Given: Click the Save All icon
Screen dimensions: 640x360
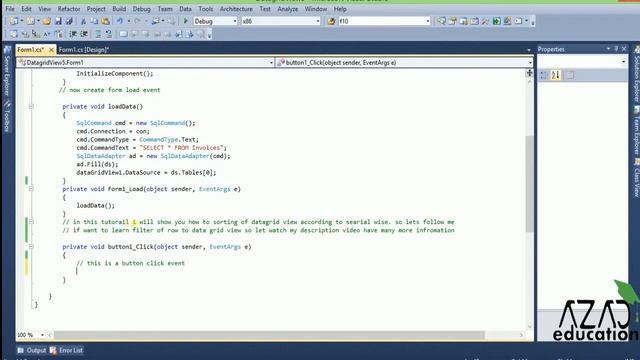Looking at the screenshot, I should [69, 21].
